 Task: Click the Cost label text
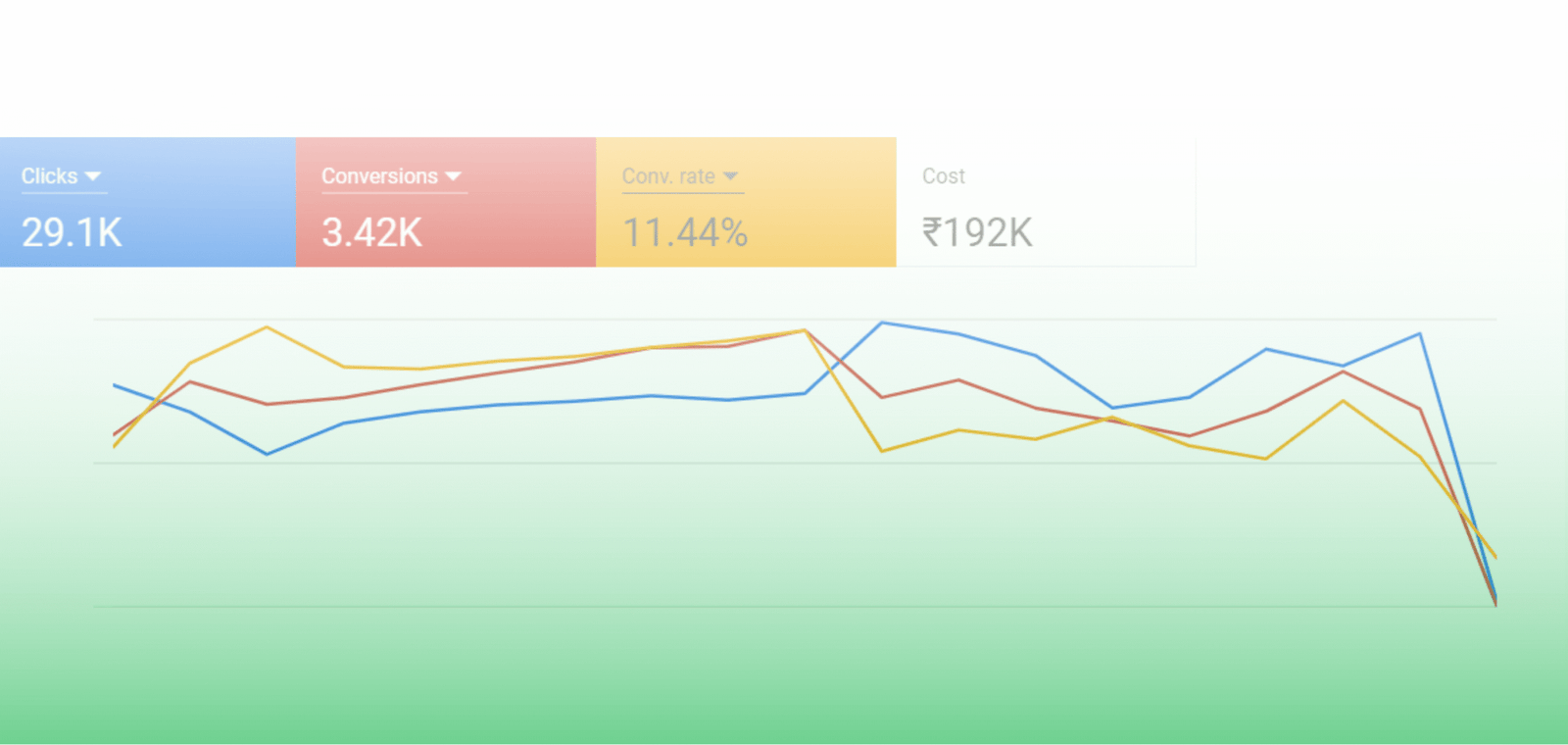[943, 175]
